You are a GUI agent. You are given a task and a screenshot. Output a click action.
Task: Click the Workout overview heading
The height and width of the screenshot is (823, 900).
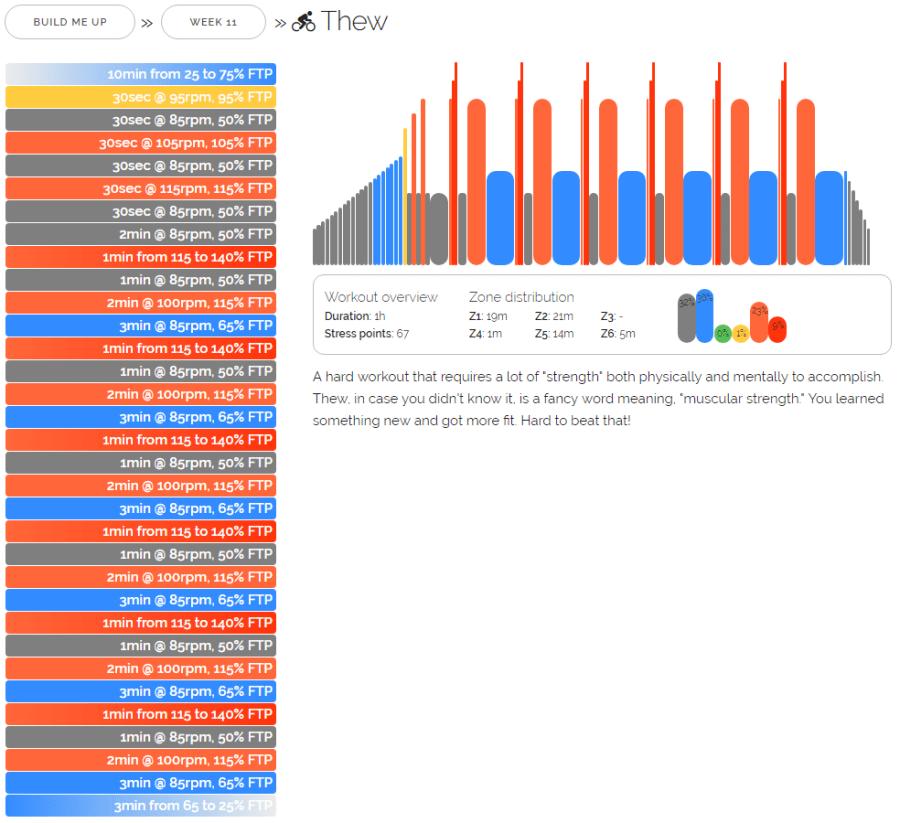click(381, 297)
